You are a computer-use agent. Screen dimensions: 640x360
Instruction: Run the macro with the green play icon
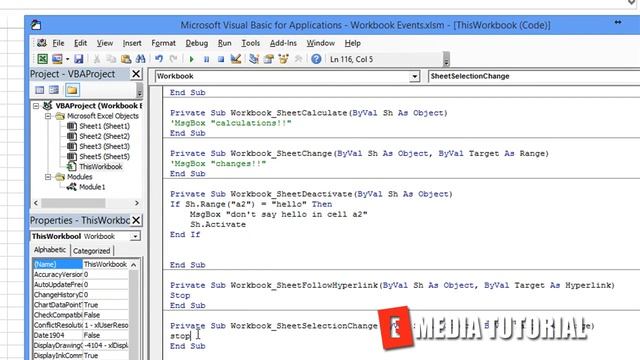click(191, 59)
